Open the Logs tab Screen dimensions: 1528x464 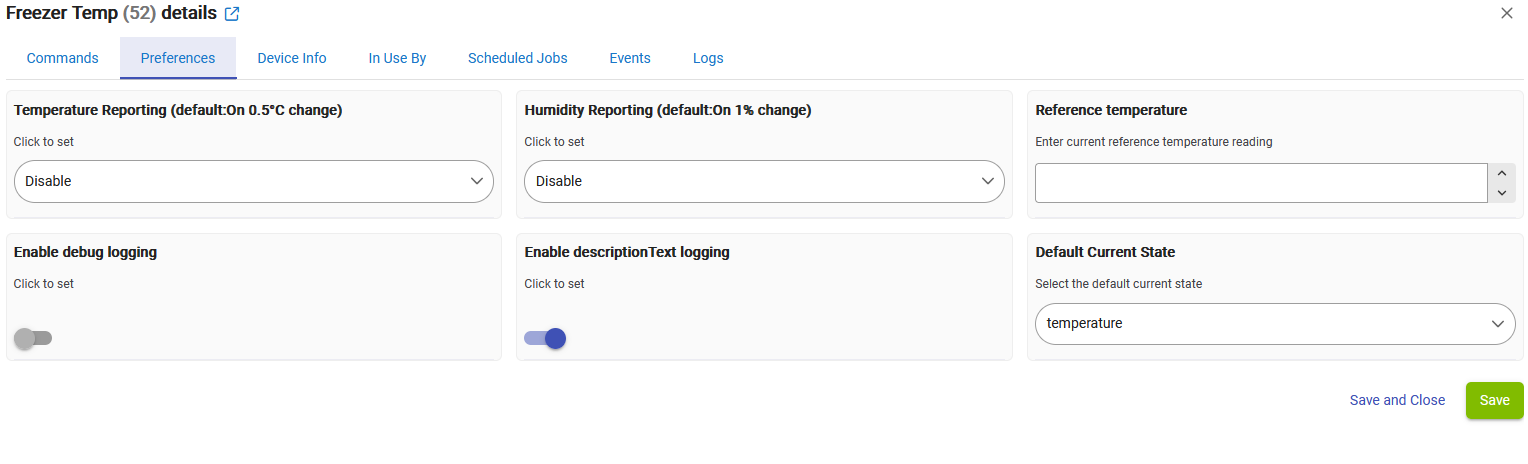(708, 58)
